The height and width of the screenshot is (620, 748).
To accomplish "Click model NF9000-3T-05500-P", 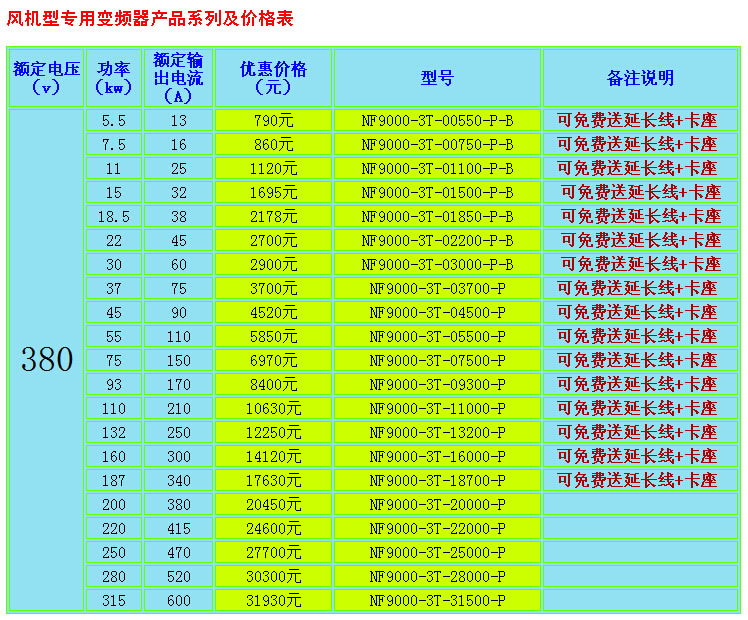I will 437,336.
